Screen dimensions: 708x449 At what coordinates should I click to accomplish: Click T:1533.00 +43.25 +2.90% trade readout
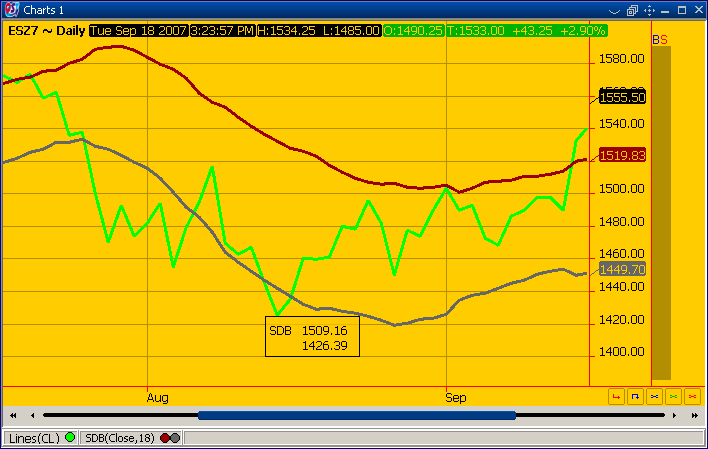coord(526,31)
